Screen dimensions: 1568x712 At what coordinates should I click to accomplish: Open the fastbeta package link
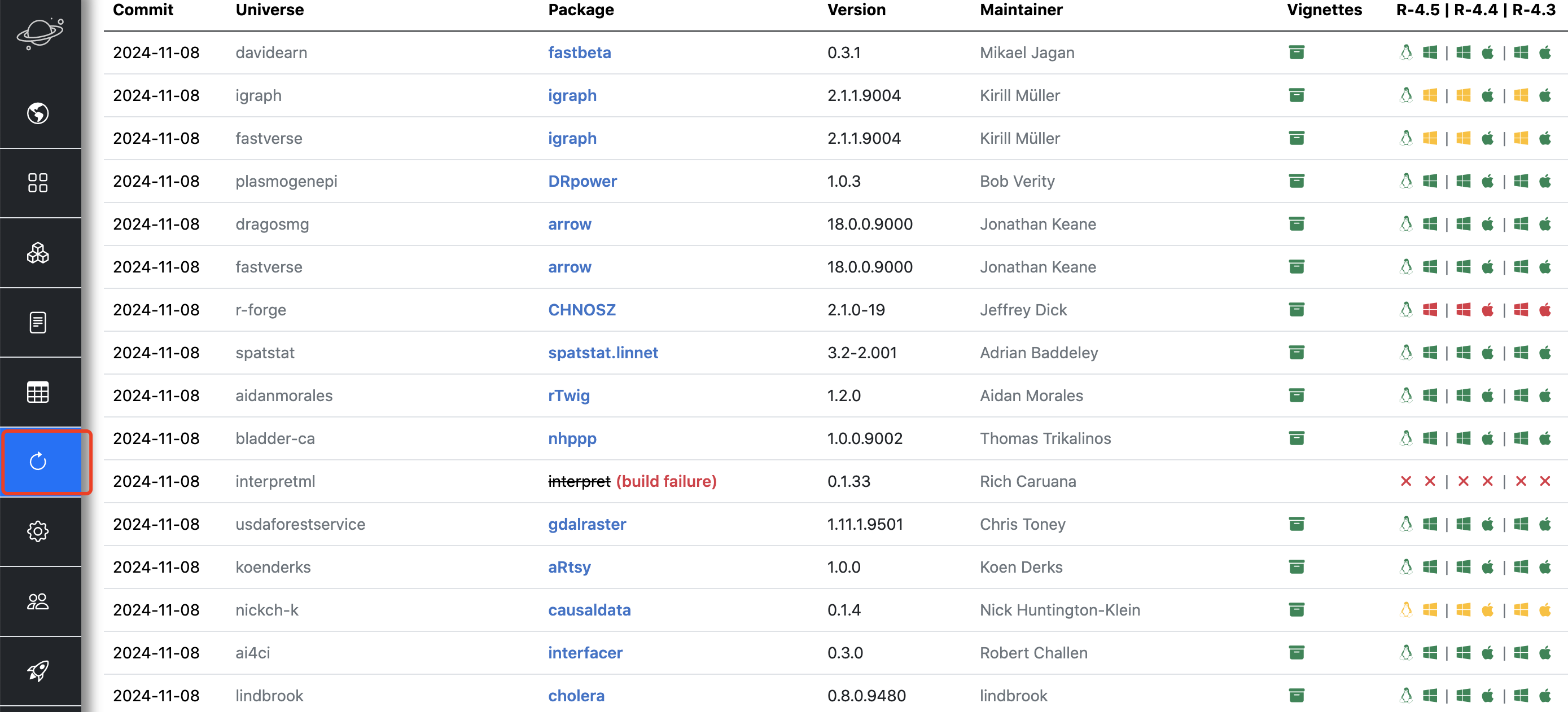click(579, 52)
